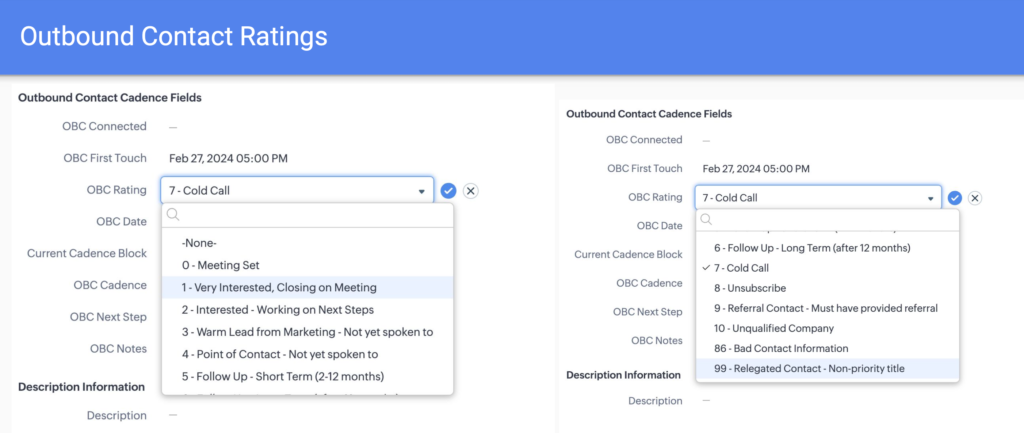
Task: Choose 6 - Follow Up - Long Term
Action: tap(812, 247)
